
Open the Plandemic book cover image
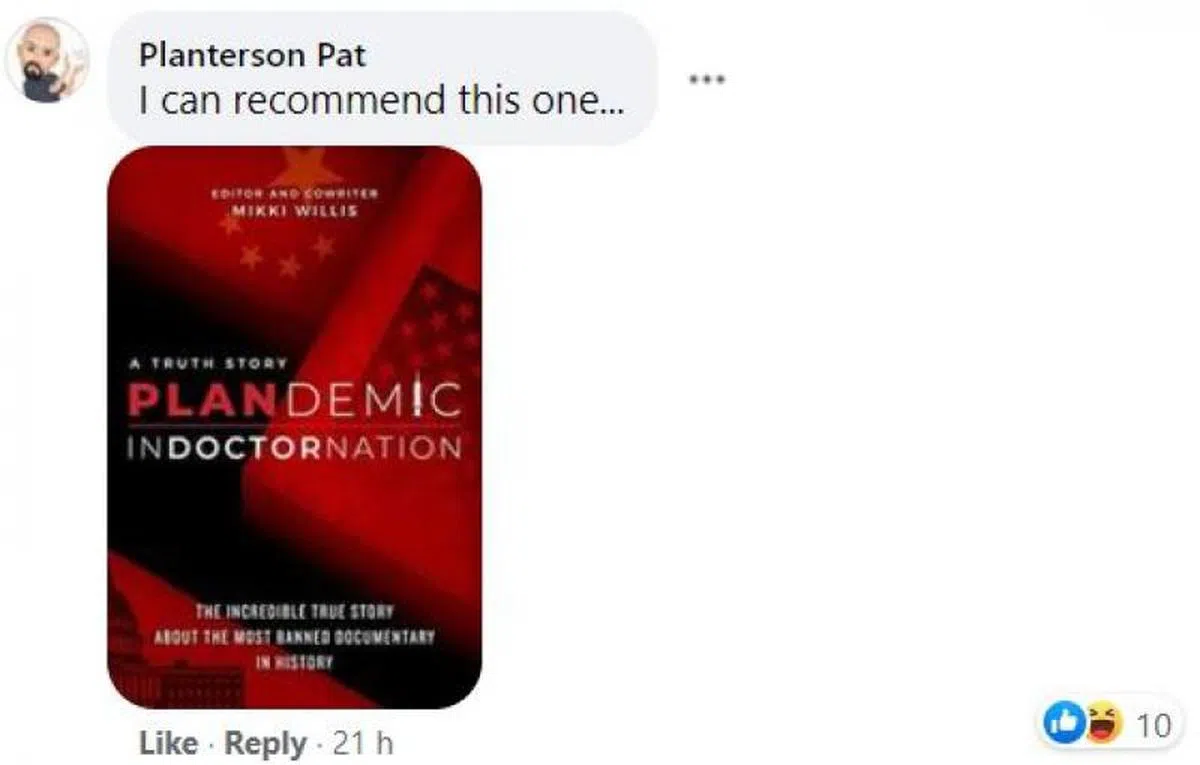coord(294,427)
